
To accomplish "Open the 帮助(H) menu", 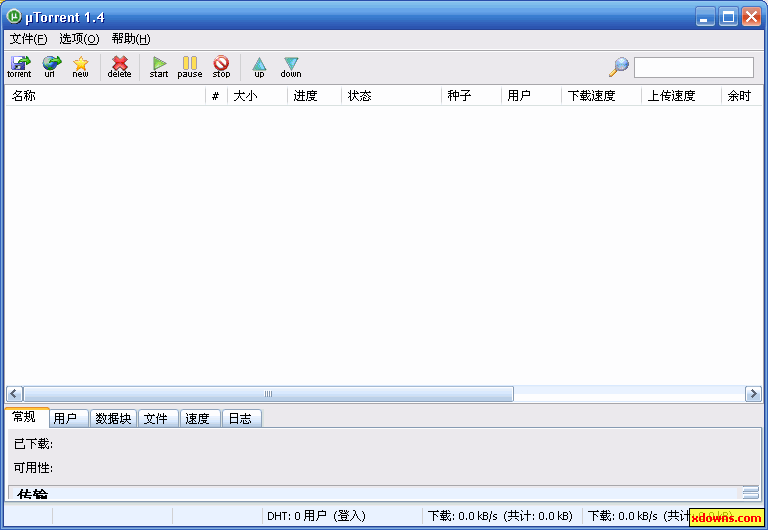I will pos(131,39).
